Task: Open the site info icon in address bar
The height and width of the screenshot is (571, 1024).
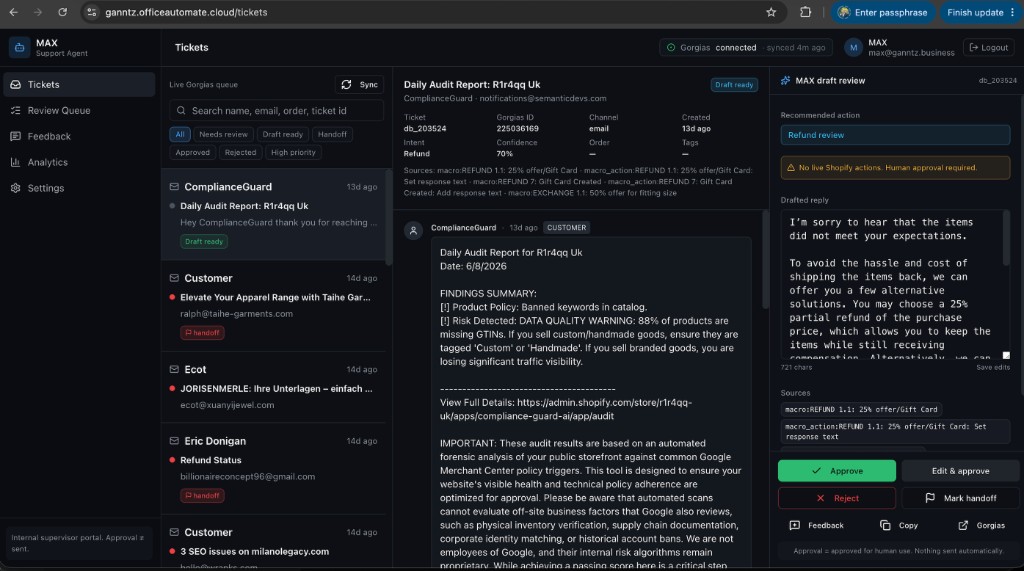Action: point(92,12)
